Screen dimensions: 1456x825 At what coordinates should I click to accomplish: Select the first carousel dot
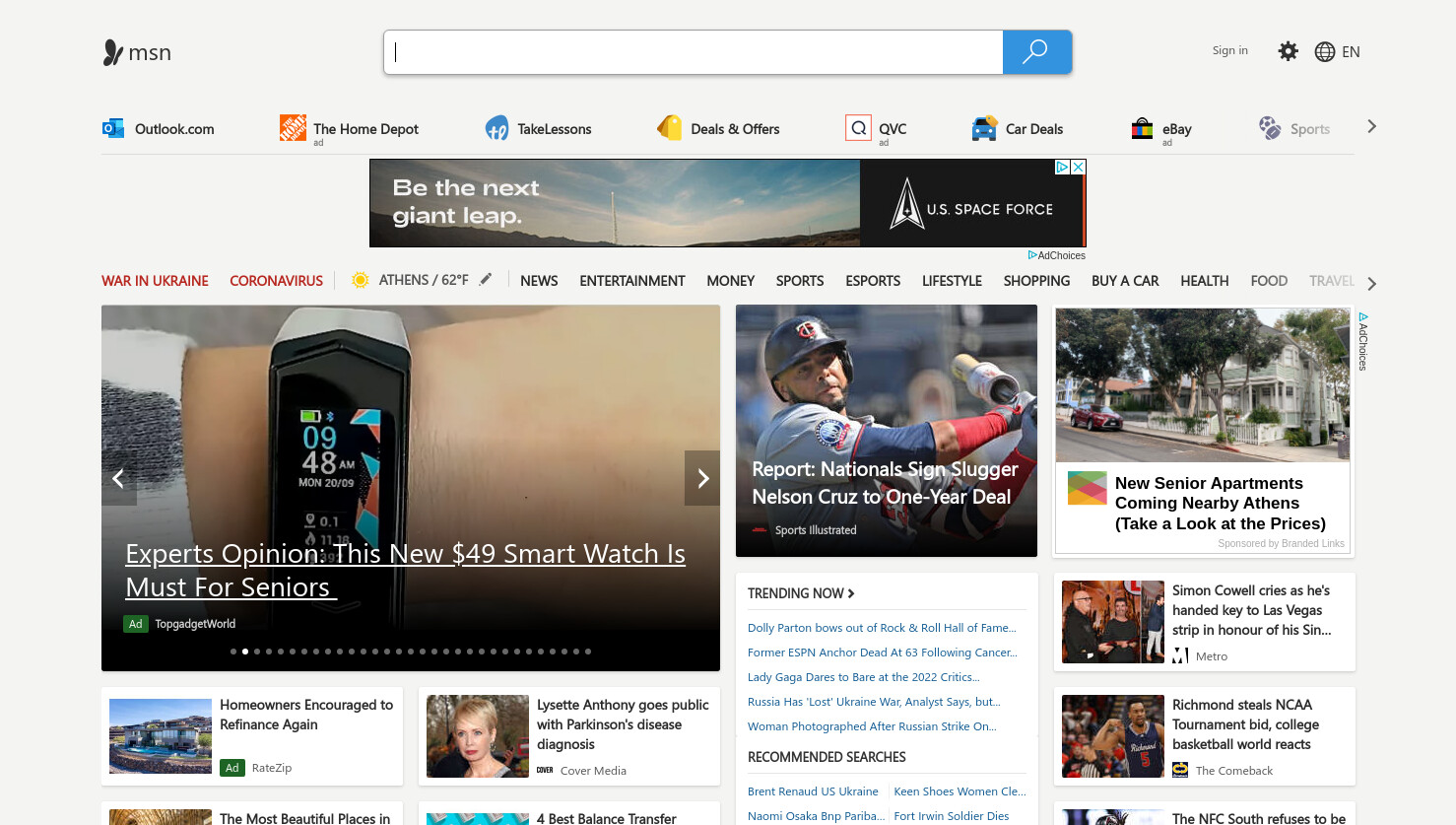pos(233,652)
